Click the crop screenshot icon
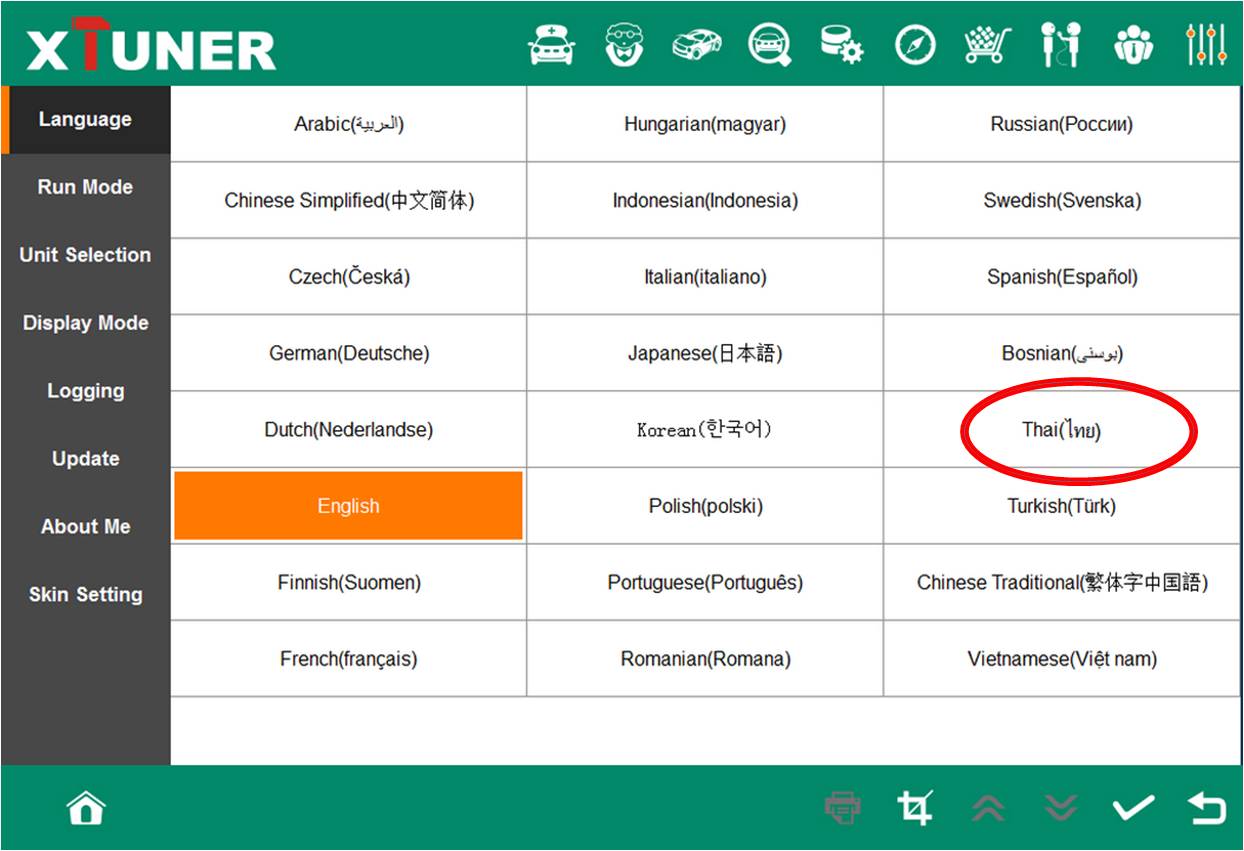 tap(915, 808)
